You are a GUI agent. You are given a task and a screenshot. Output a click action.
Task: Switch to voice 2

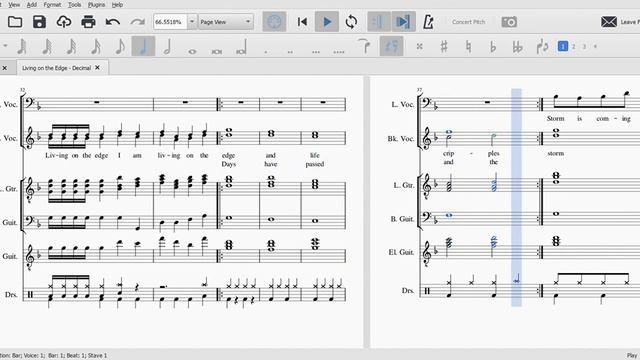(573, 47)
